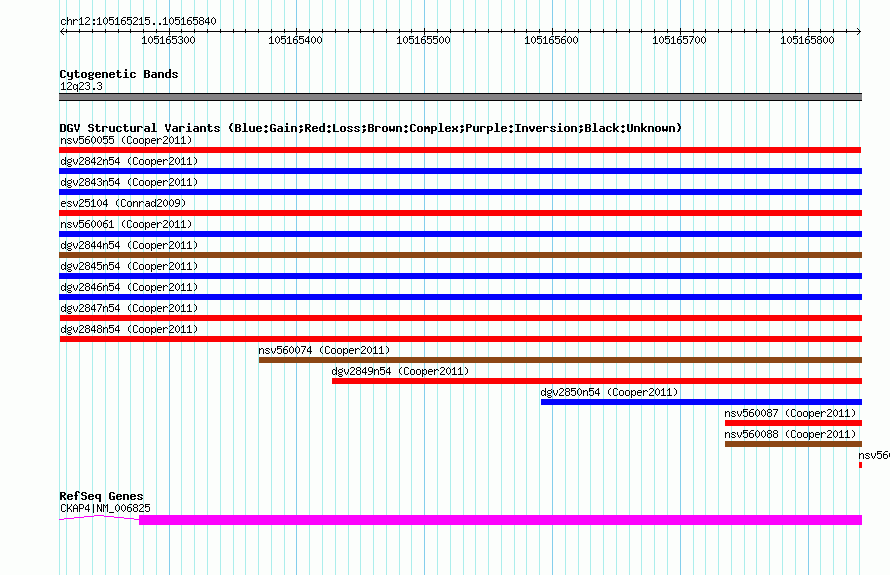Click the dgv2850n54 (Cooper2011) label
890x575 pixels.
609,392
